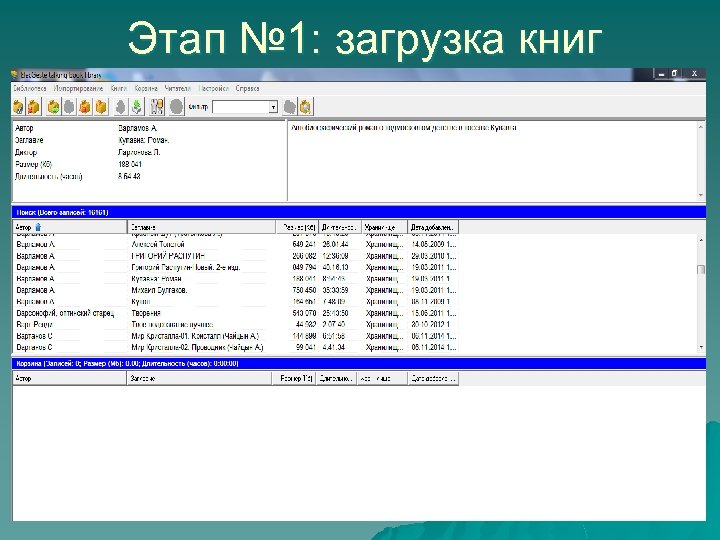The image size is (720, 540).
Task: Sort search results by Длительность column
Action: coord(340,227)
